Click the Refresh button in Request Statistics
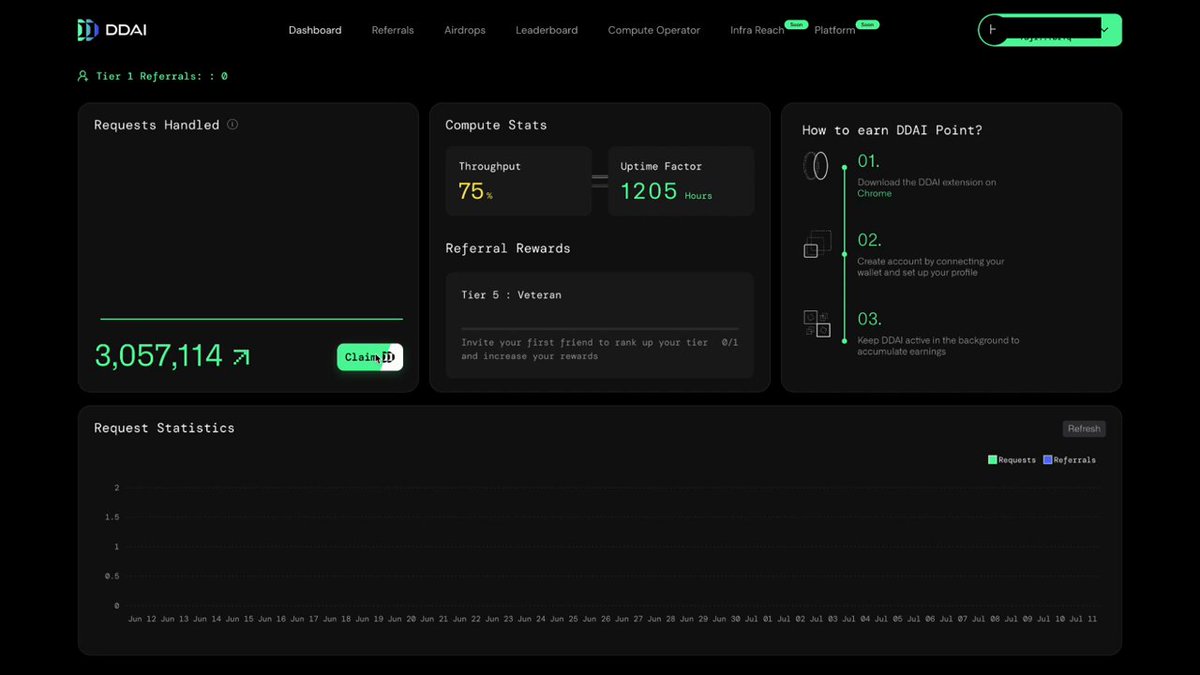 tap(1084, 429)
